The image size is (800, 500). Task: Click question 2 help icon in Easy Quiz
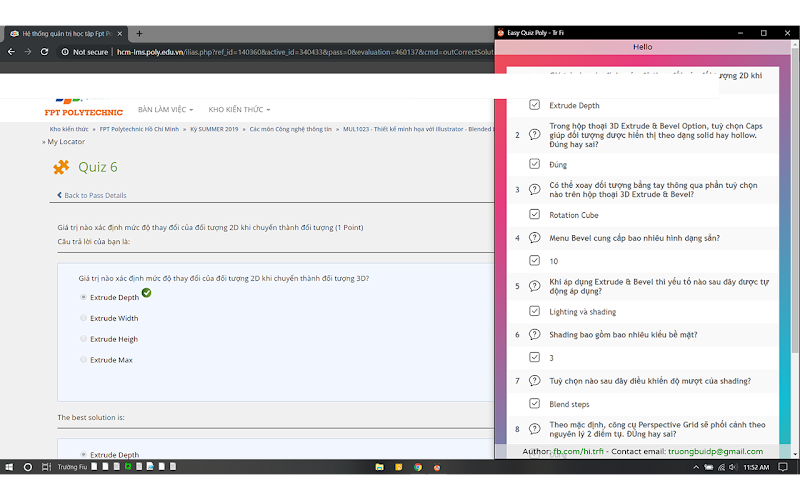[534, 135]
